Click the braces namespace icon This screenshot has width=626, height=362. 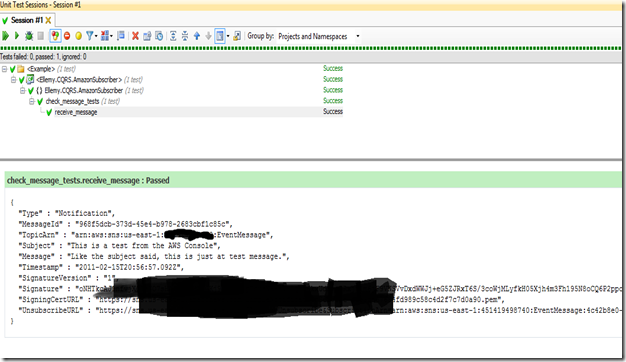pyautogui.click(x=39, y=91)
